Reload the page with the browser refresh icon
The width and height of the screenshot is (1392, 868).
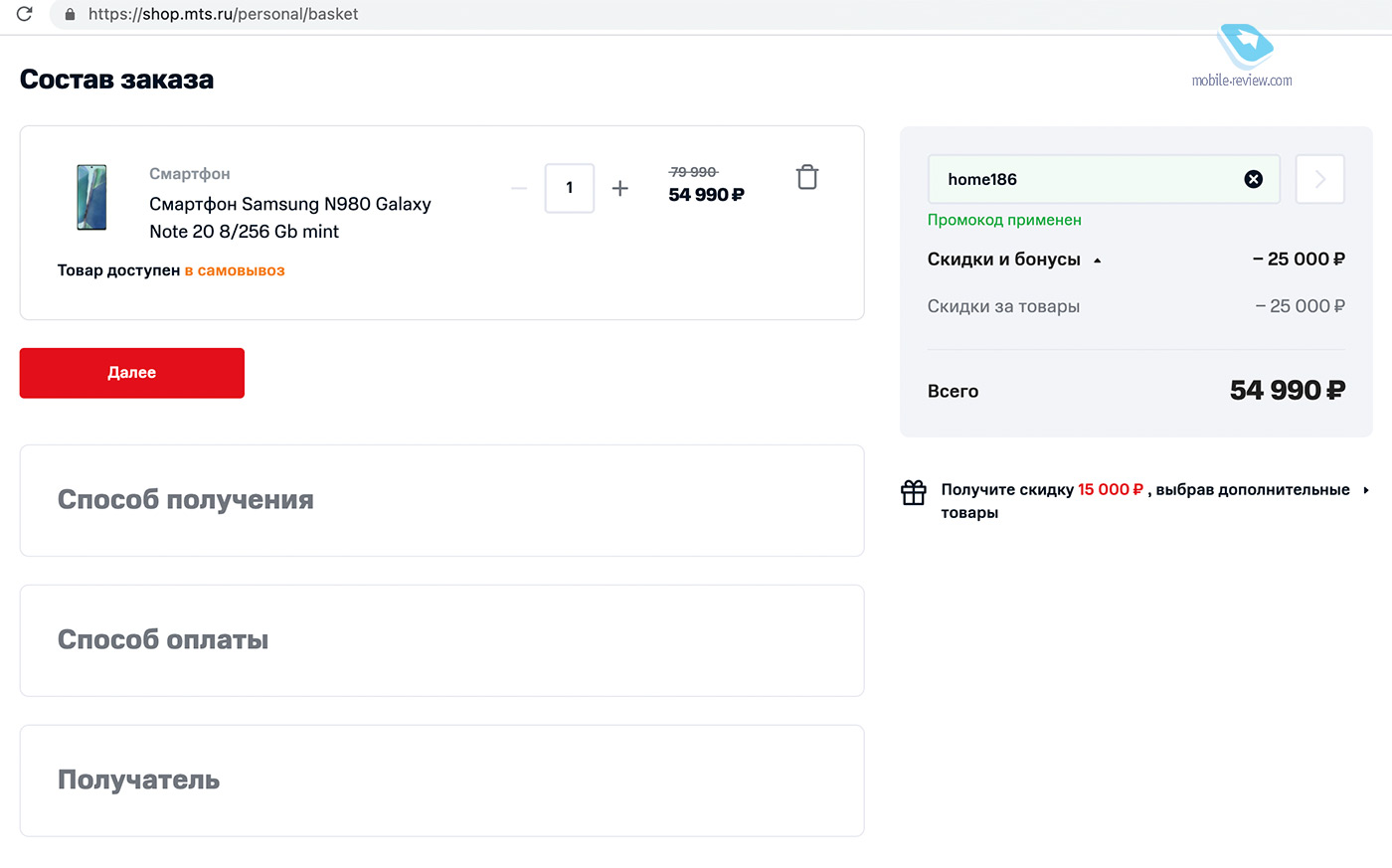[25, 14]
